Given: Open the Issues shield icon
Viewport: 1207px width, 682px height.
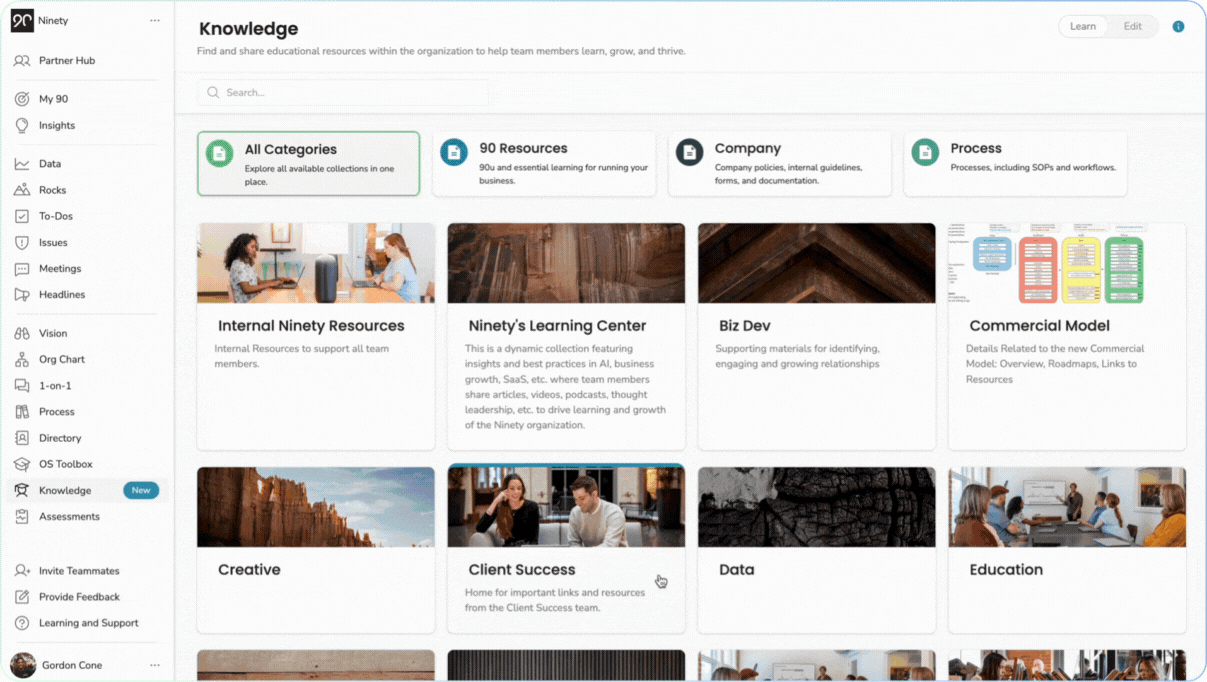Looking at the screenshot, I should [x=22, y=242].
